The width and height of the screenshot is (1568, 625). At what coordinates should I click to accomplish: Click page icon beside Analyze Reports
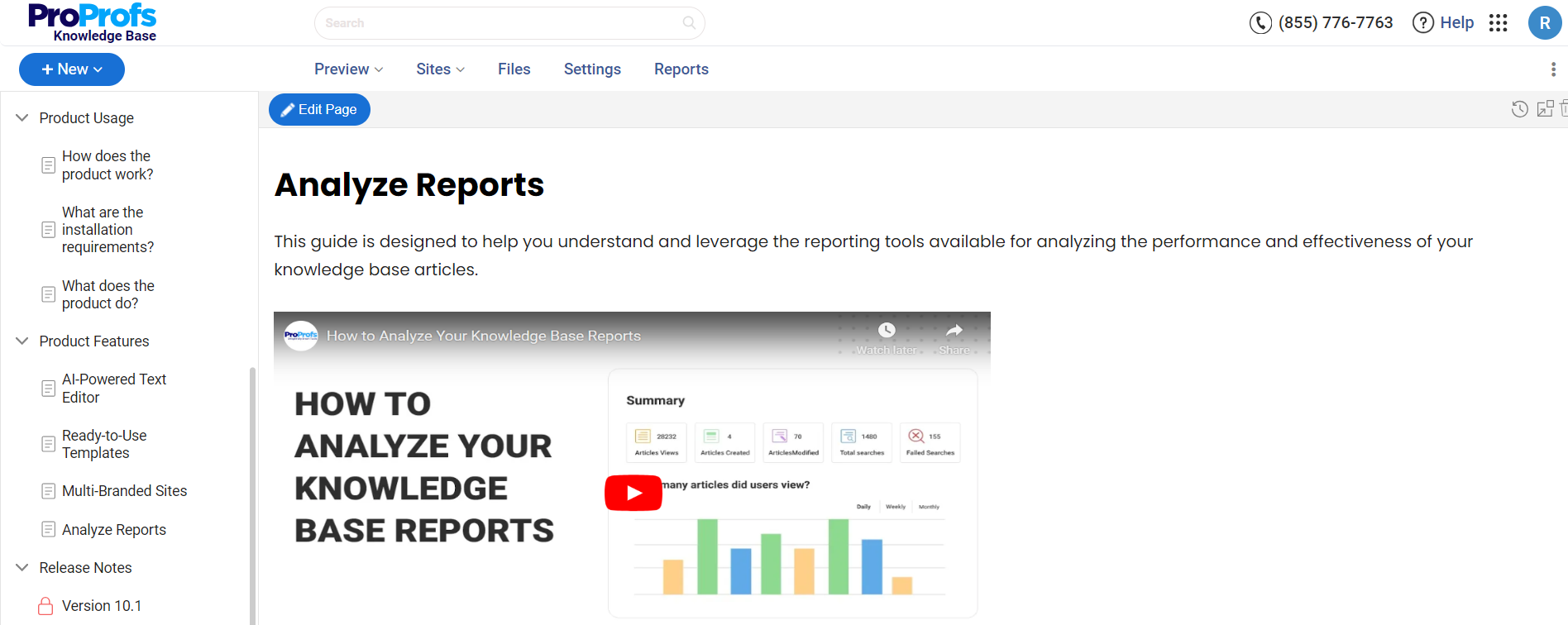pyautogui.click(x=49, y=530)
